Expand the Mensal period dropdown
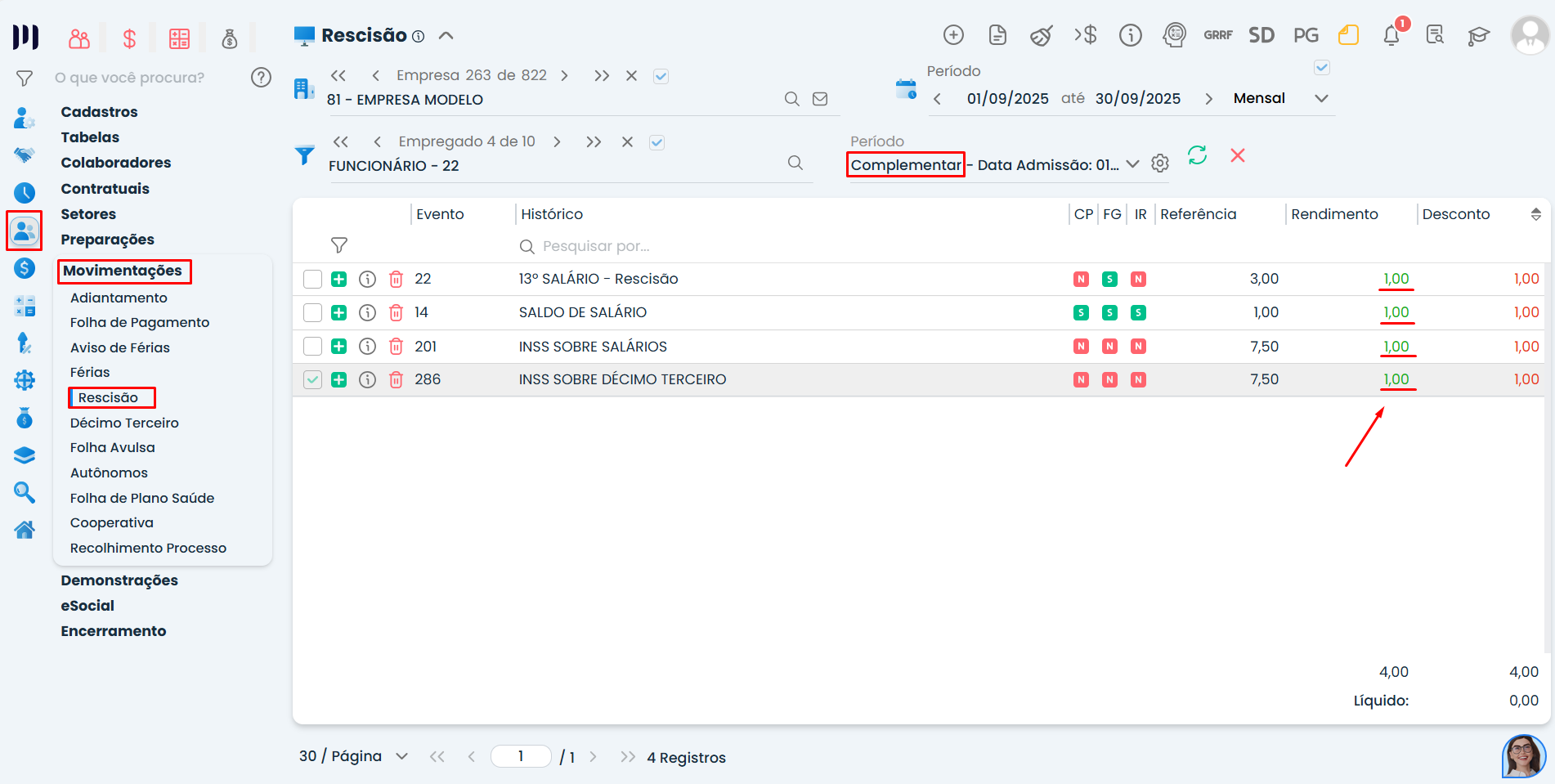The width and height of the screenshot is (1555, 784). (x=1320, y=98)
